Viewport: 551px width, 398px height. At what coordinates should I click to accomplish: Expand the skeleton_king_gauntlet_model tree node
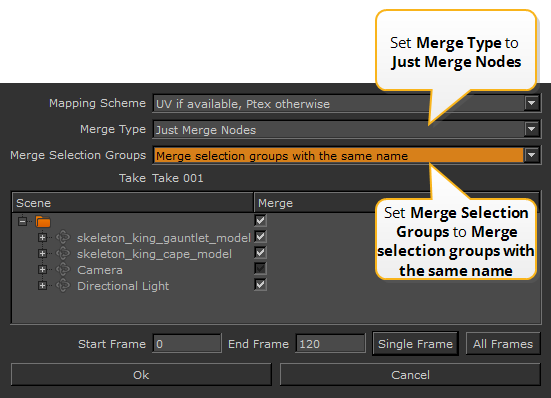(x=43, y=238)
